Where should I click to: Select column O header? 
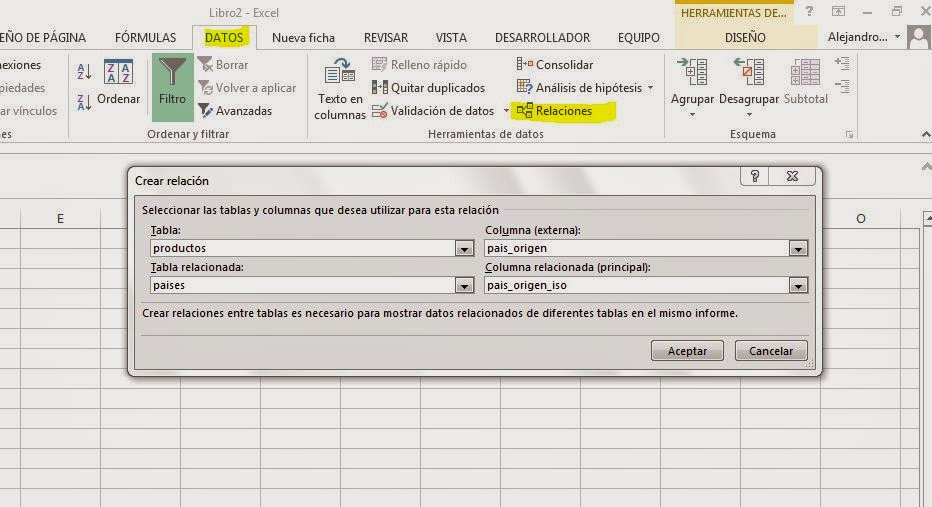click(x=861, y=219)
